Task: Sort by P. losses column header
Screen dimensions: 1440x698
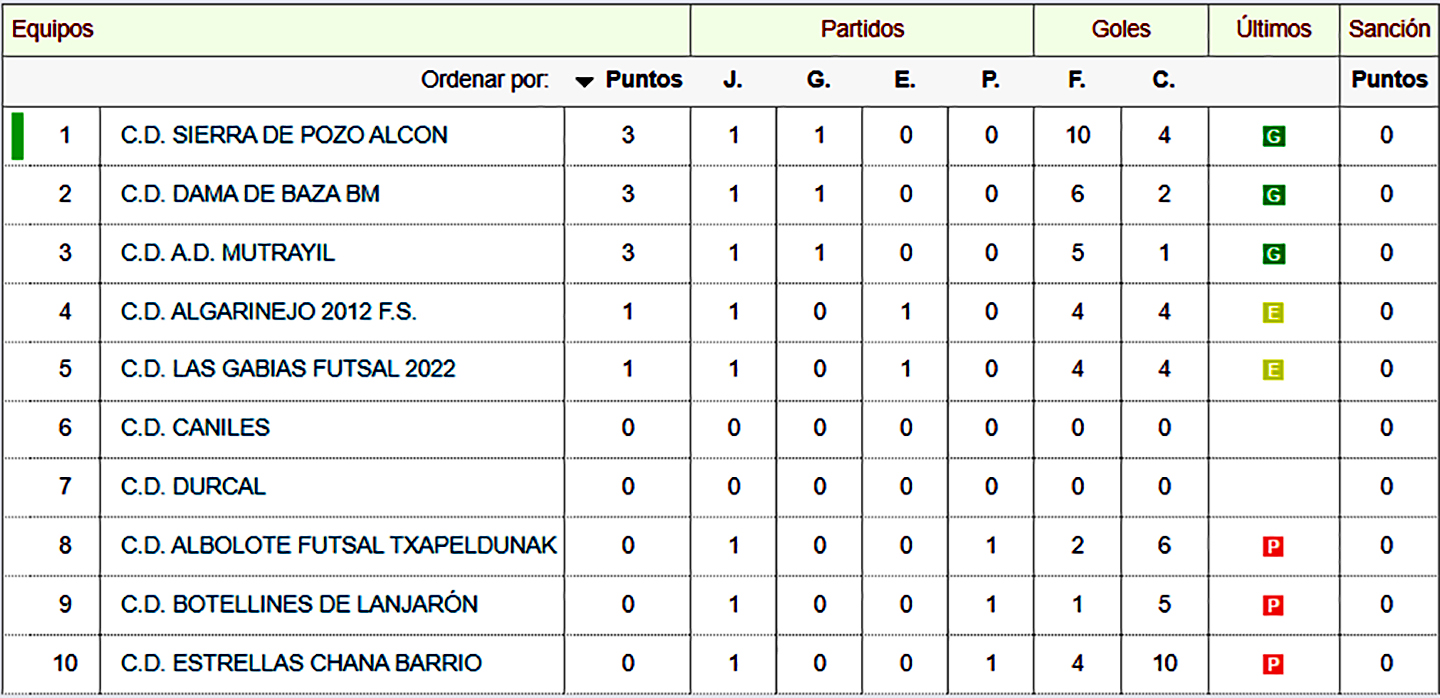Action: tap(990, 80)
